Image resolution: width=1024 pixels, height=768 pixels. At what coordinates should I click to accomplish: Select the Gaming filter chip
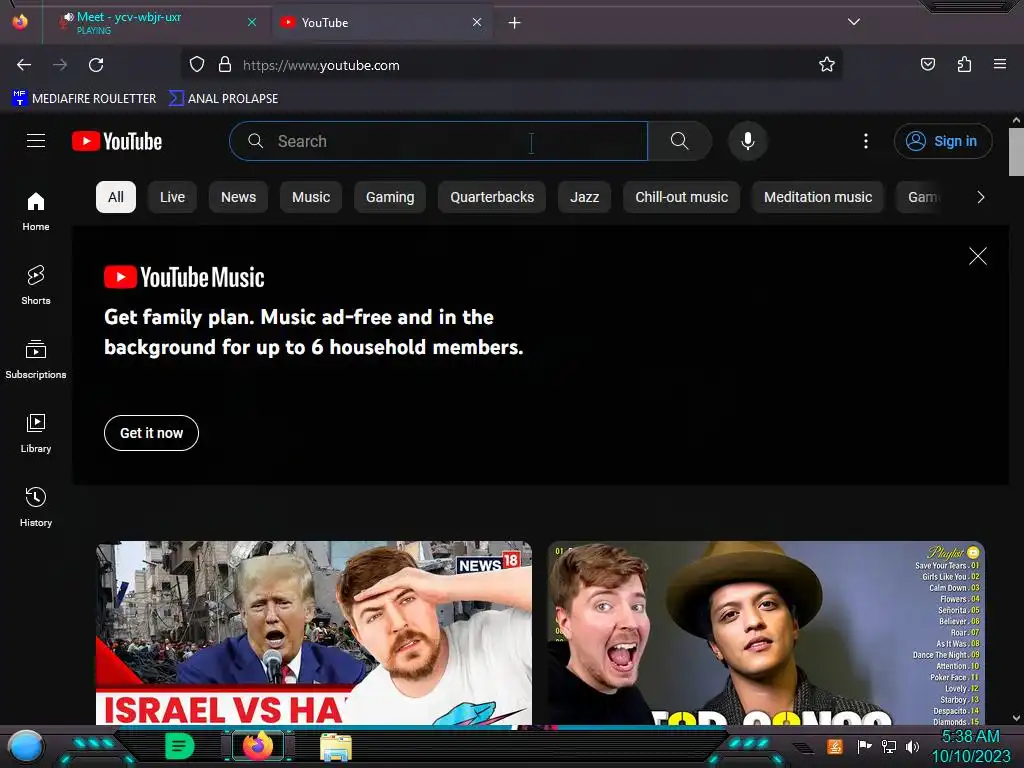(390, 197)
